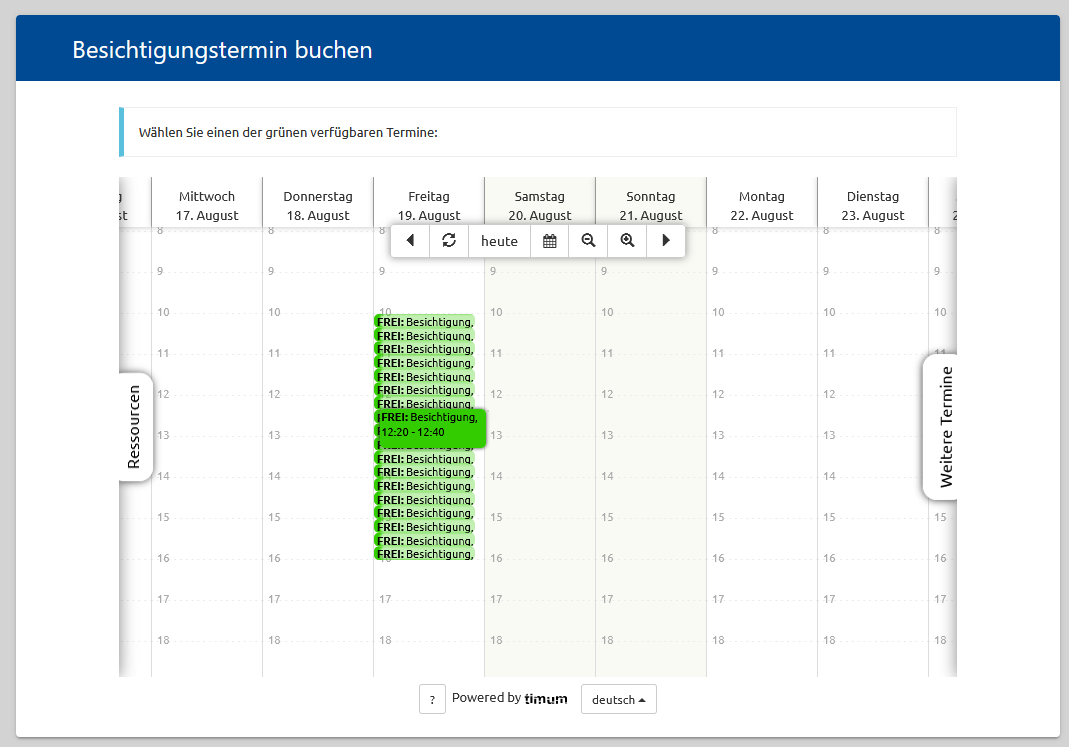The image size is (1069, 747).
Task: Pick the first FREI slot on Friday at 10:00
Action: pos(424,321)
